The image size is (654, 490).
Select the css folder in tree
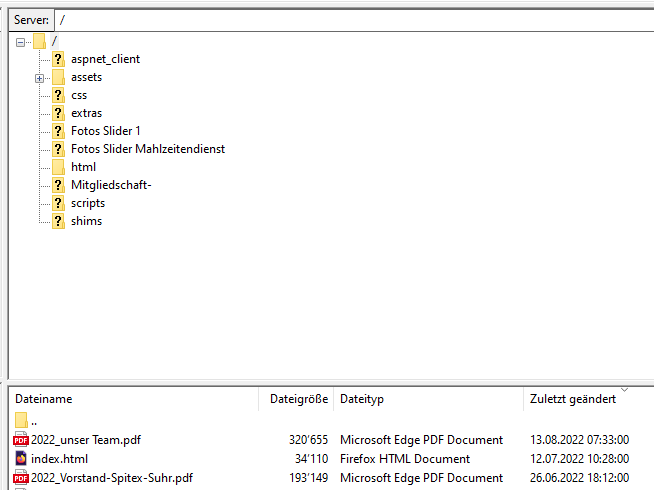tap(79, 95)
